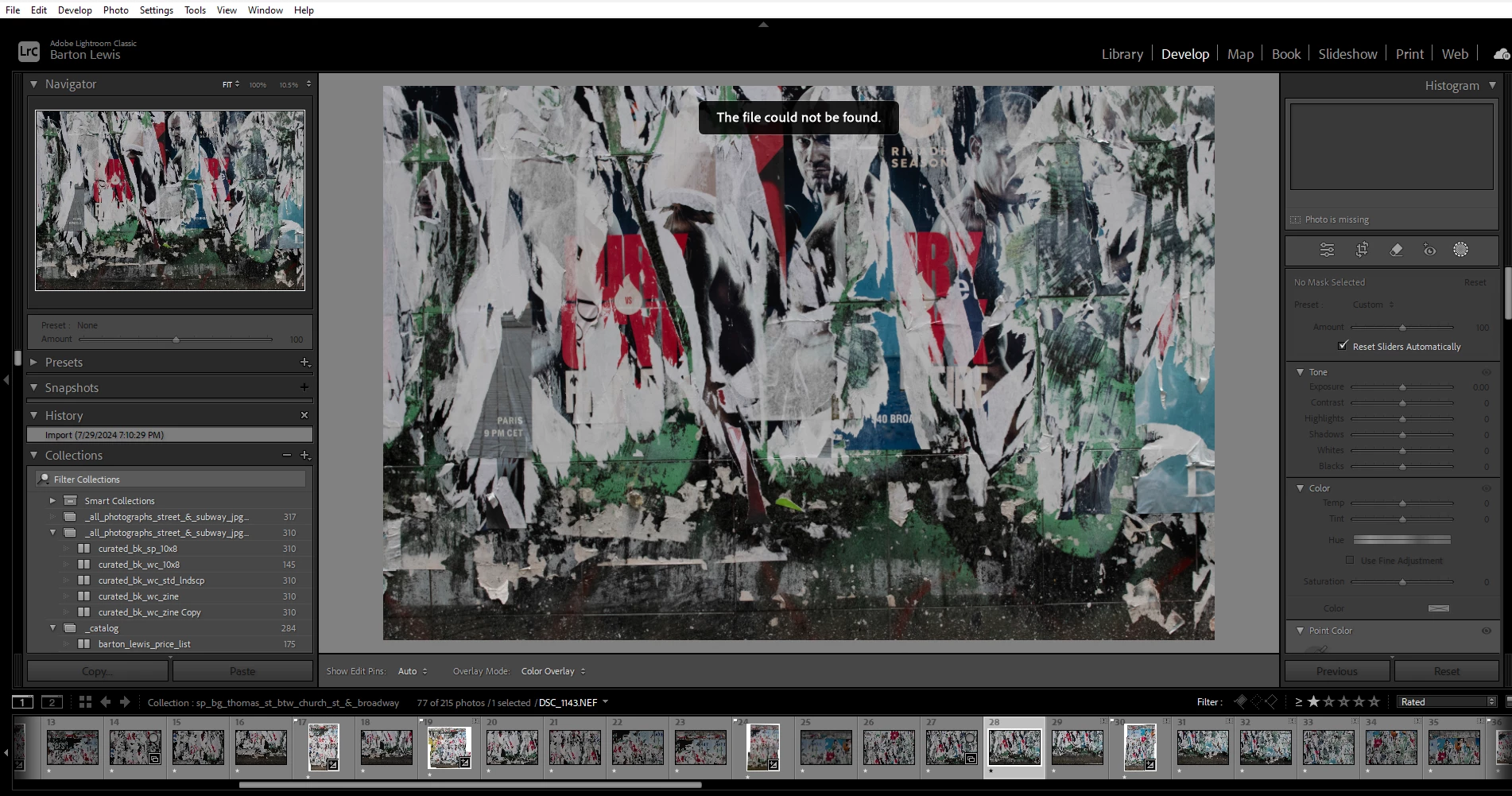Switch to the Slideshow module
The image size is (1512, 796).
pos(1347,54)
